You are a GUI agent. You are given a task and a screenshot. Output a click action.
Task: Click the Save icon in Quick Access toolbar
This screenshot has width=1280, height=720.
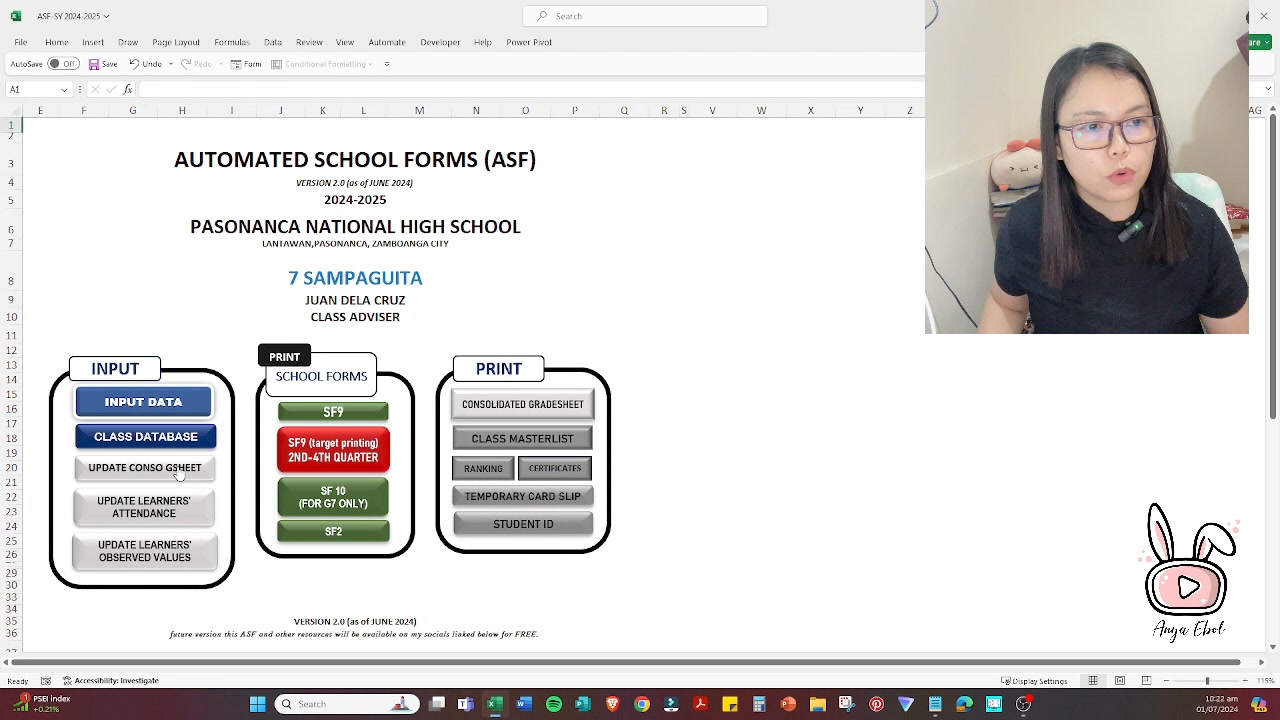[x=94, y=64]
